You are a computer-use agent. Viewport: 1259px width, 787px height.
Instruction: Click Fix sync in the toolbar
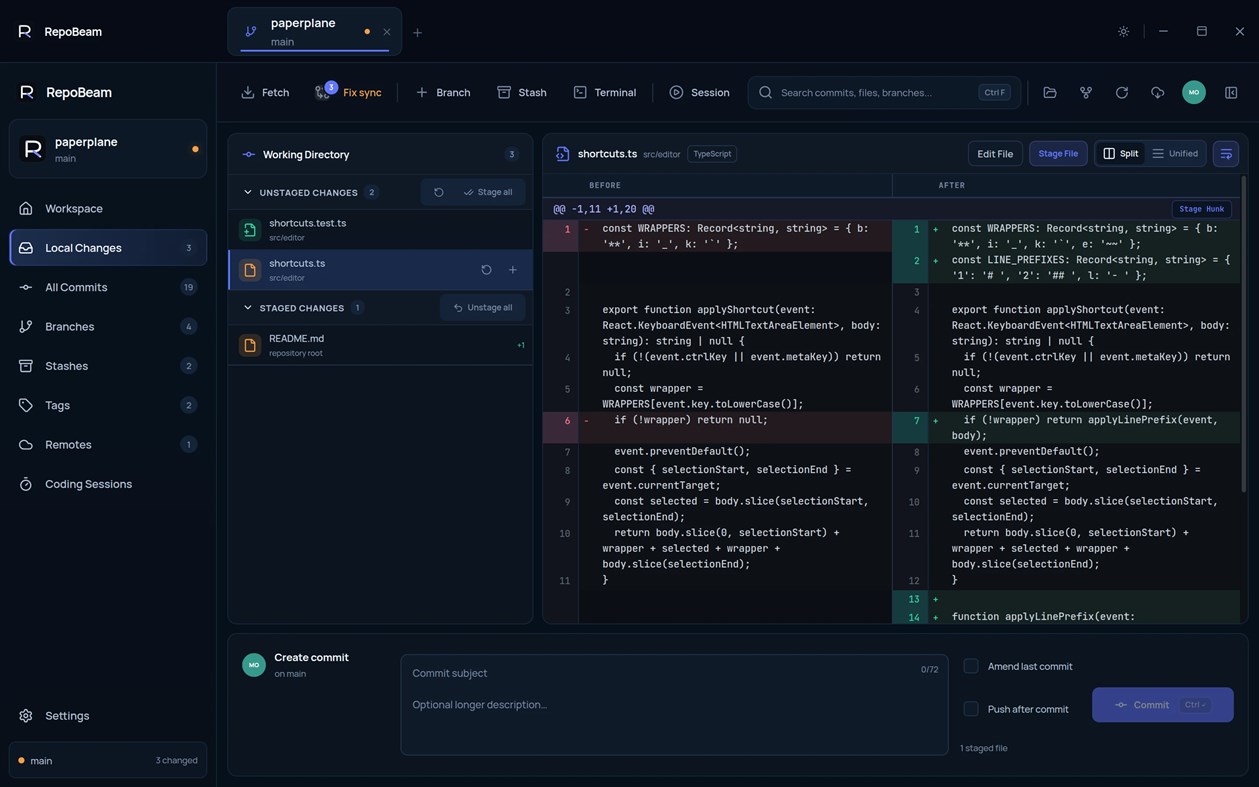click(x=348, y=92)
